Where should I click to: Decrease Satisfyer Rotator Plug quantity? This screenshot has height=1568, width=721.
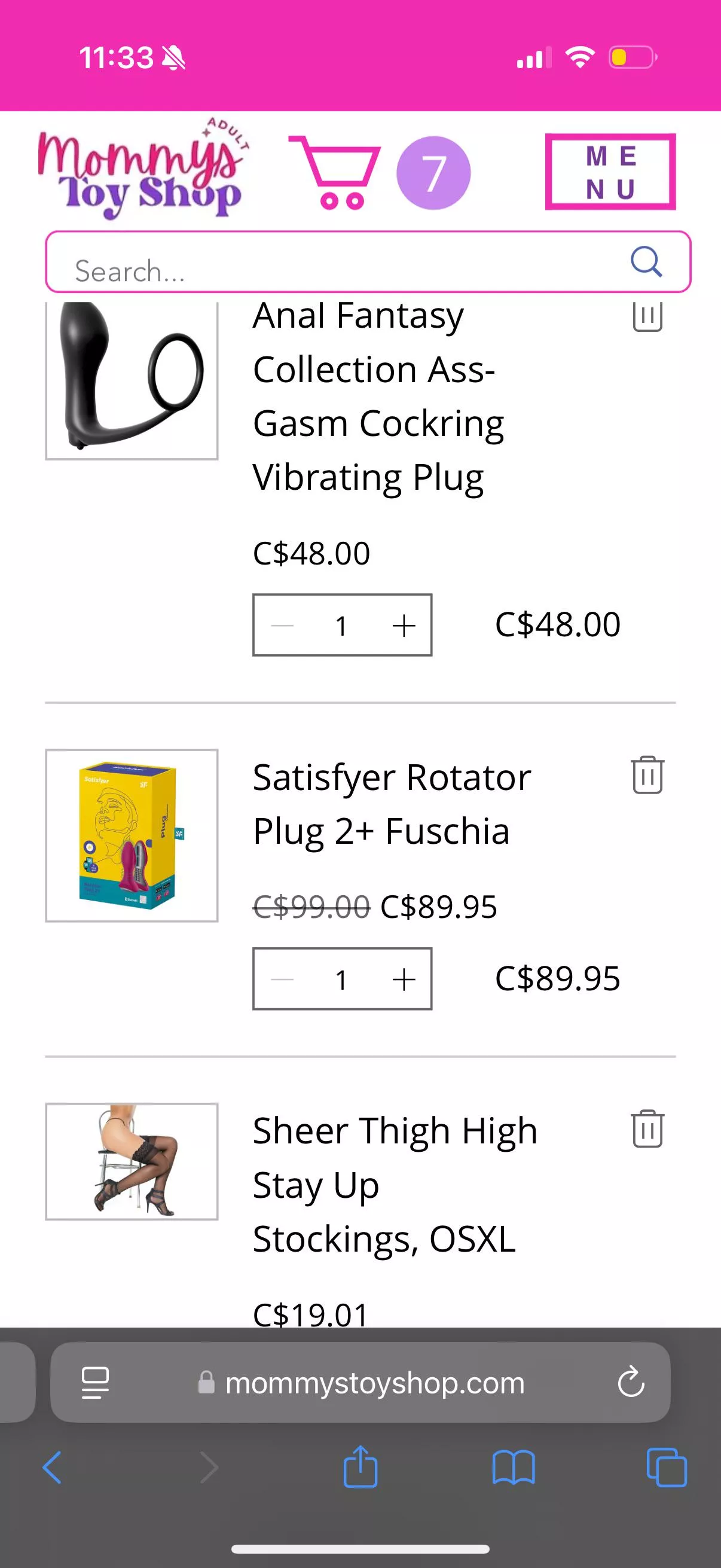(x=282, y=980)
